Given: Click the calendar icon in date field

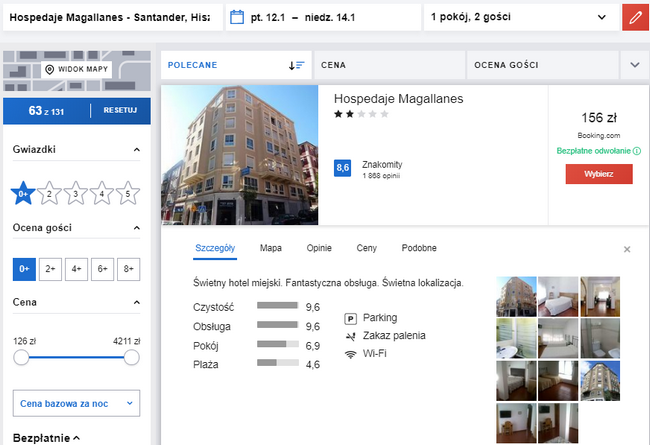Looking at the screenshot, I should click(237, 17).
